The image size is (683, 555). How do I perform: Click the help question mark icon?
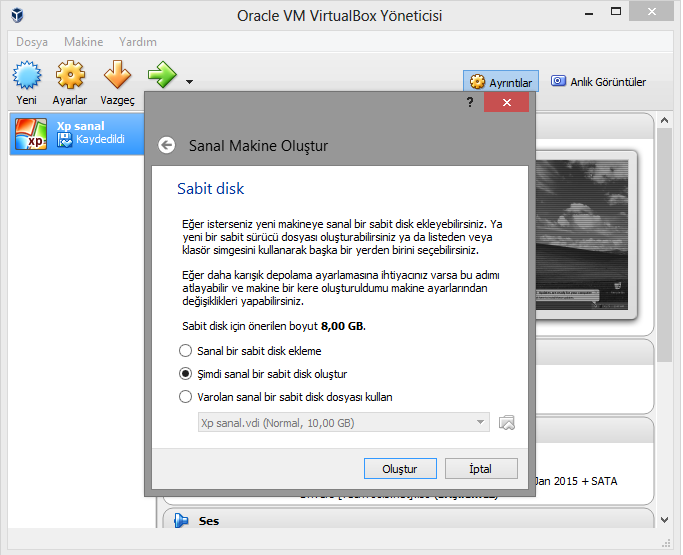tap(470, 102)
